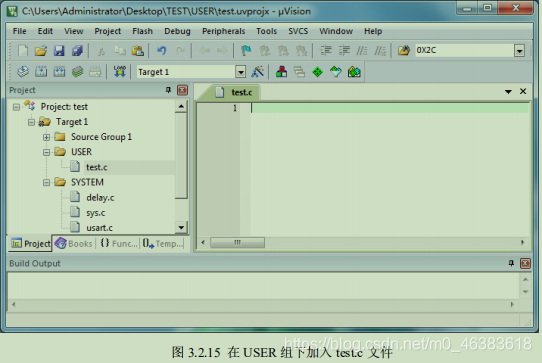Open the Project menu
Screen dimensions: 542x363
(108, 31)
